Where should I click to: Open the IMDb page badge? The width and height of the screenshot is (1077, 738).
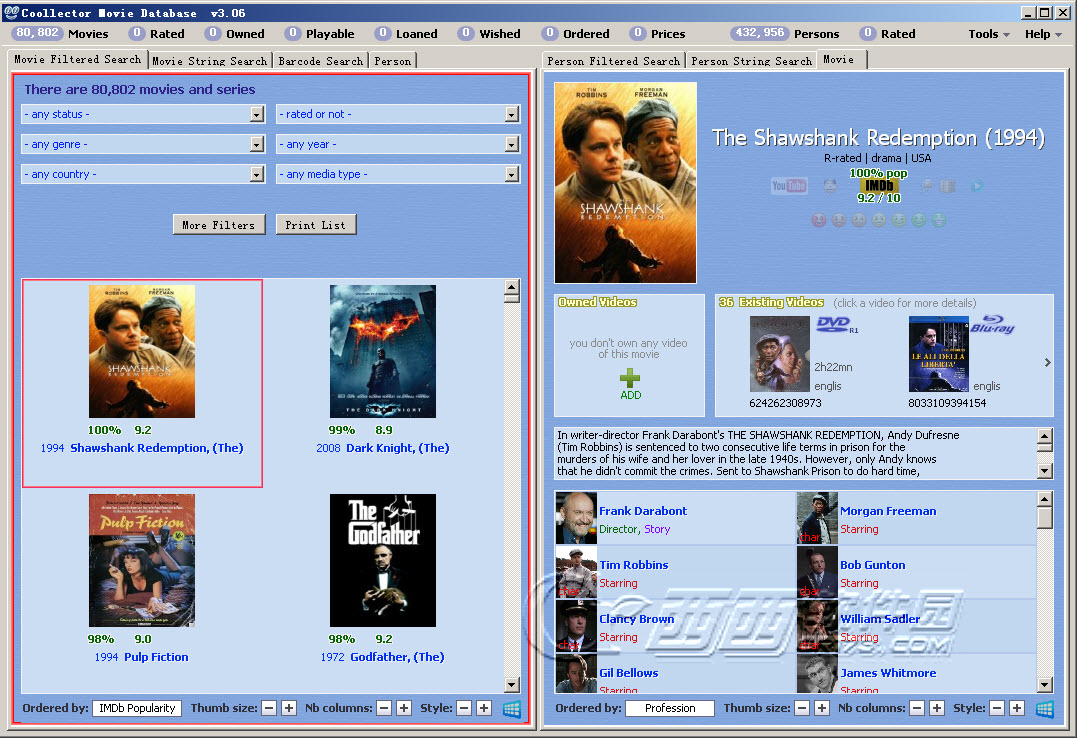tap(878, 186)
